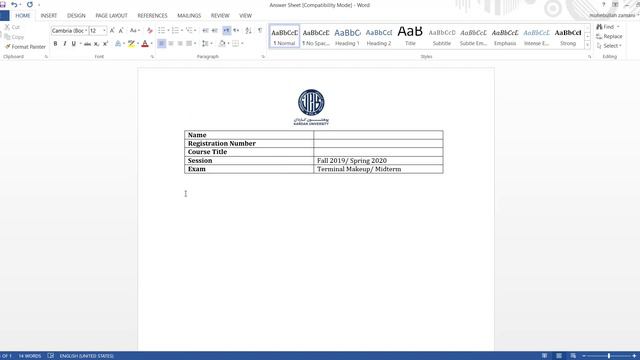Click the Format Painter button
This screenshot has height=360, width=640.
tap(25, 47)
